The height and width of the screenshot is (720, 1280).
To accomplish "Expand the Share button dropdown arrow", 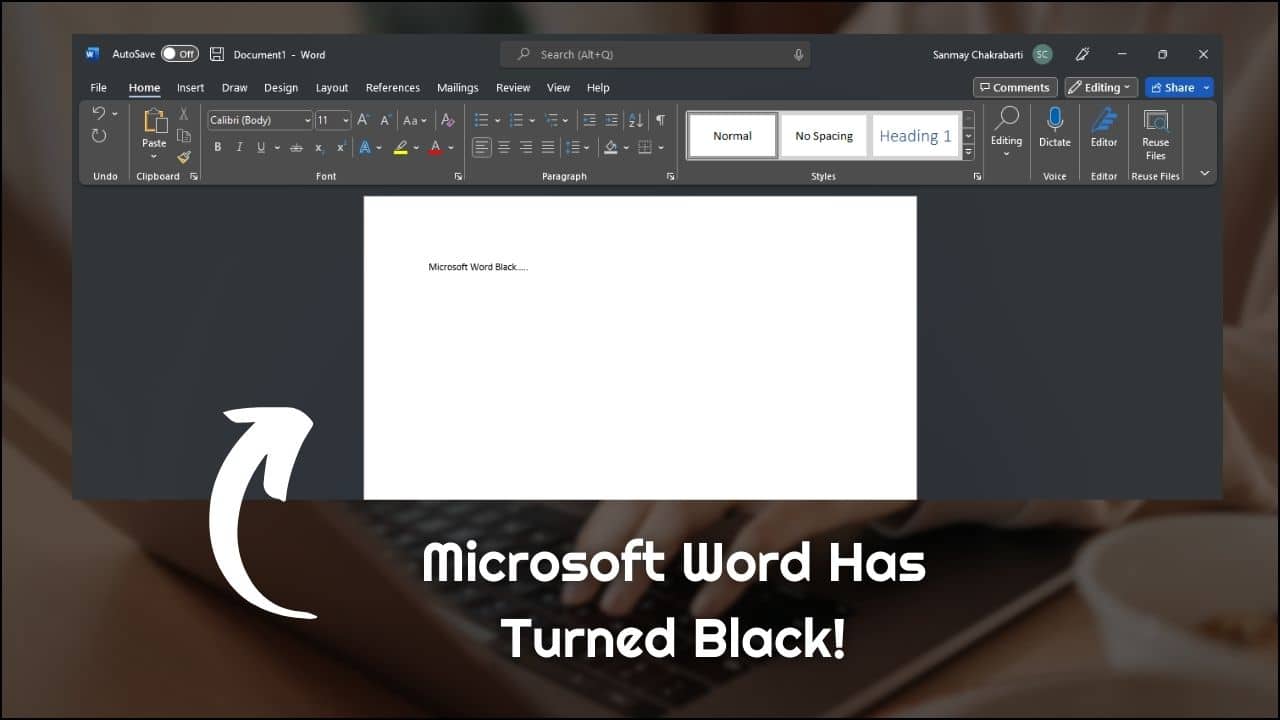I will (x=1206, y=87).
